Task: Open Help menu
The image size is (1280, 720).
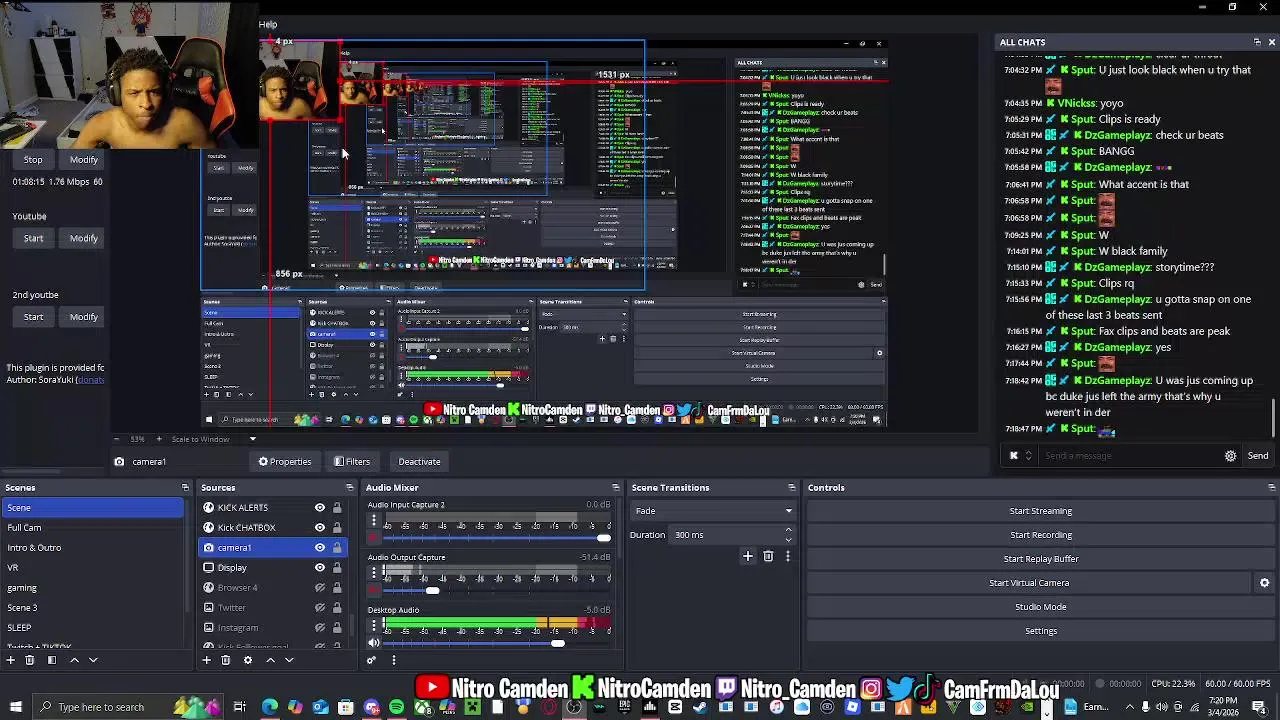Action: (x=268, y=24)
